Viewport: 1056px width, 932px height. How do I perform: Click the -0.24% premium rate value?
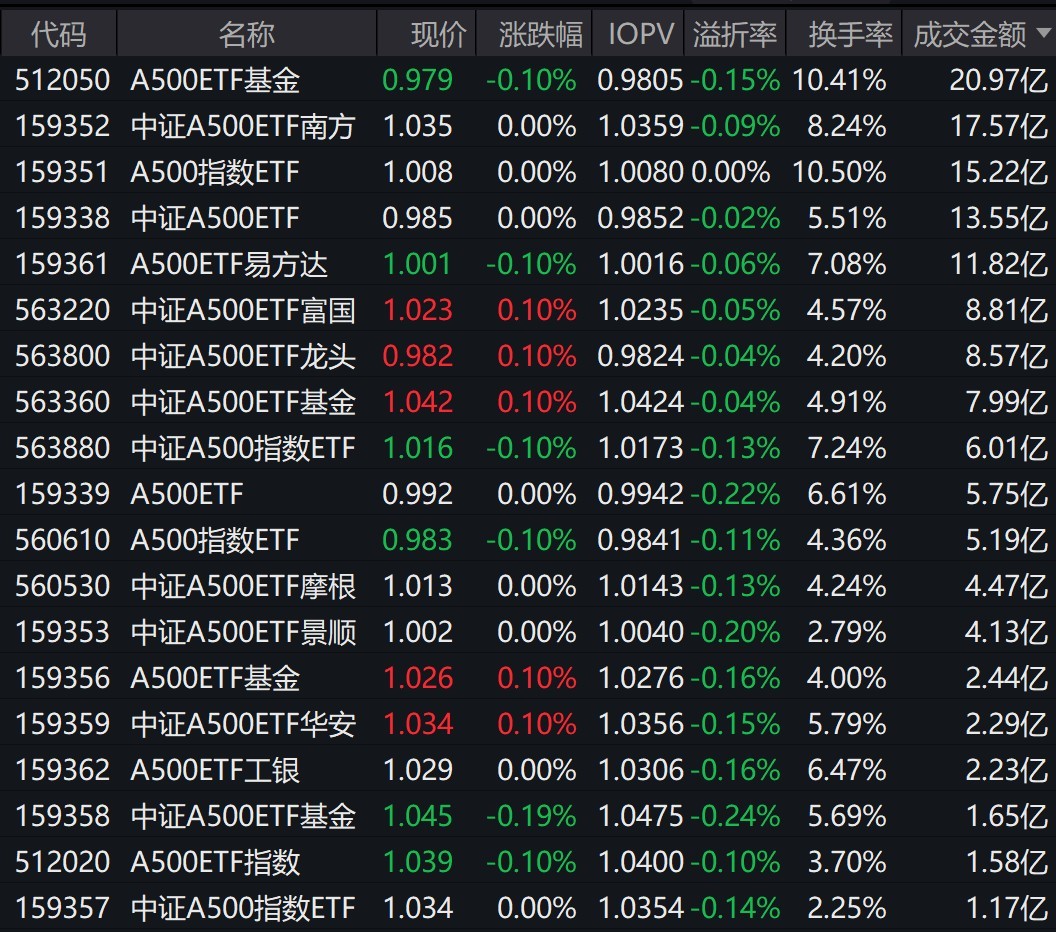tap(735, 816)
